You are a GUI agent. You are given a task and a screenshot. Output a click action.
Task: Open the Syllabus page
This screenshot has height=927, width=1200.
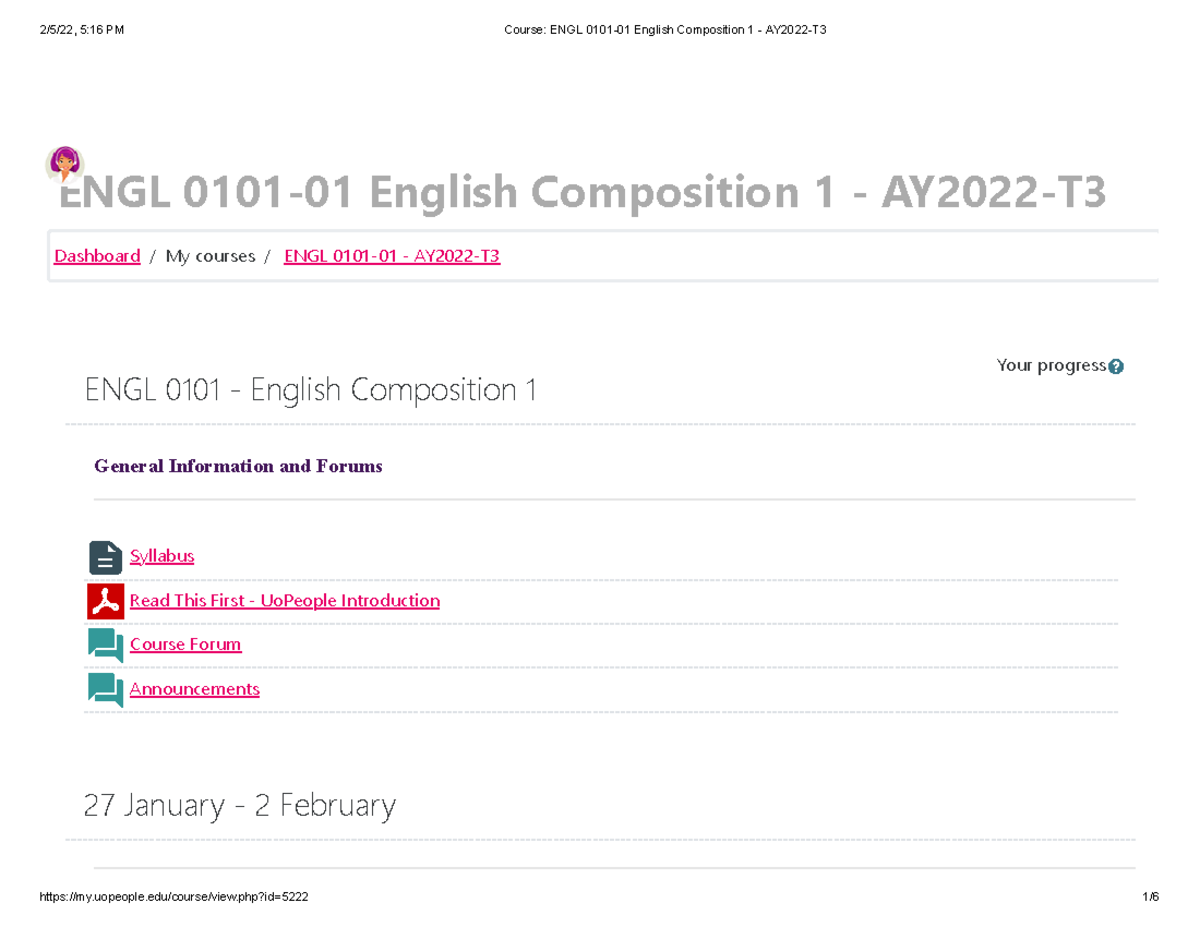[161, 556]
